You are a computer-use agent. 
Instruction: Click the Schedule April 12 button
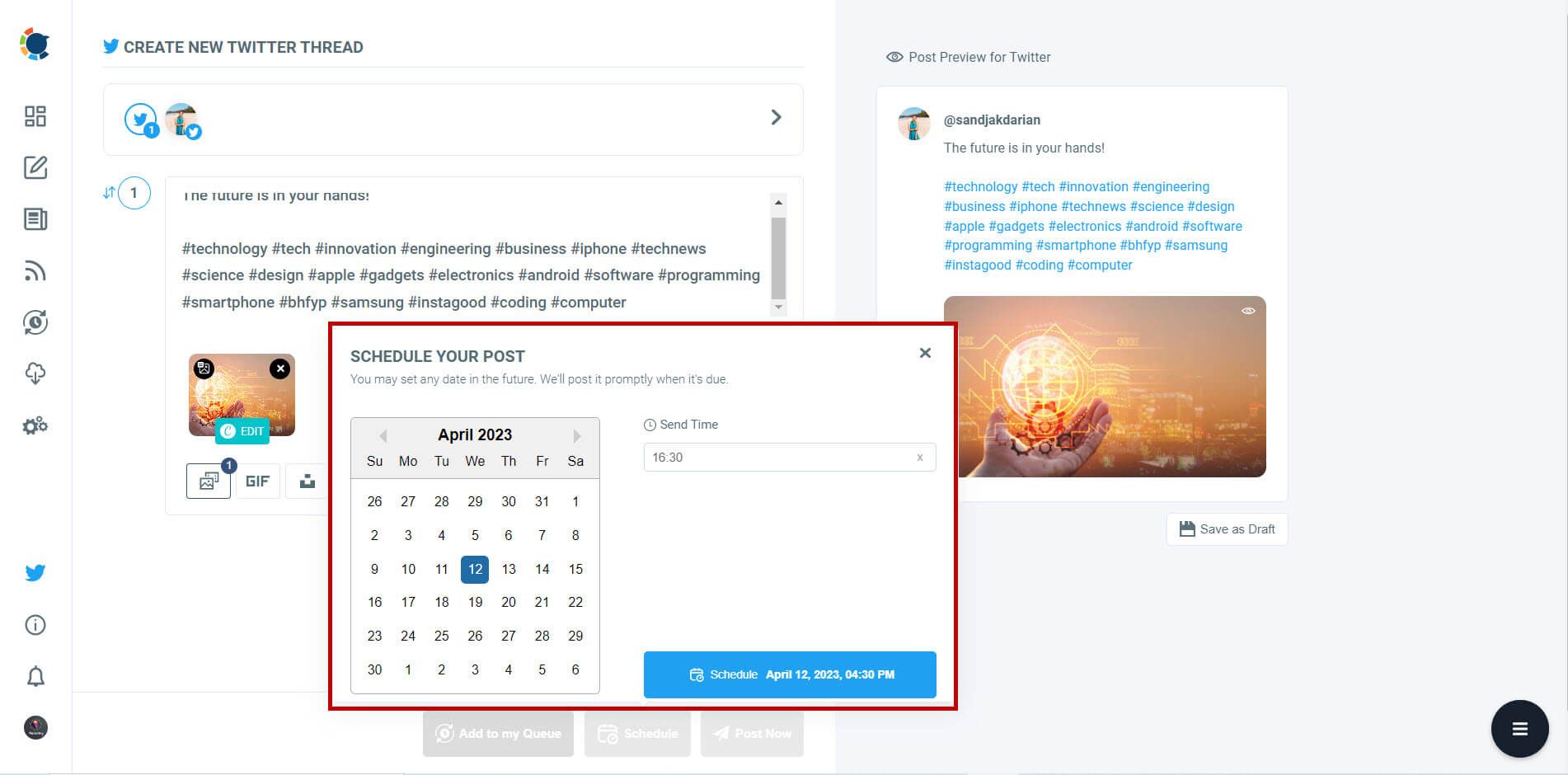pos(789,674)
